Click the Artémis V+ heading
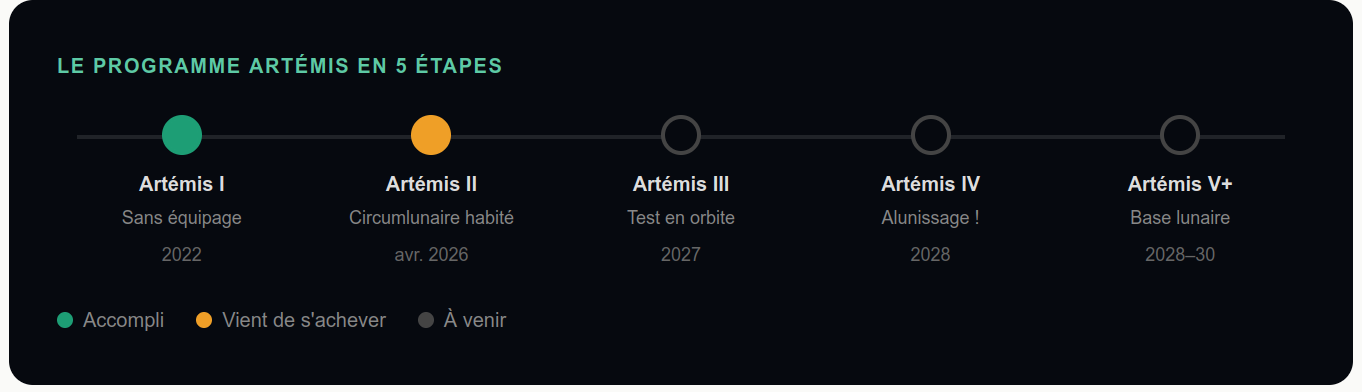Viewport: 1362px width, 392px height. click(1180, 184)
